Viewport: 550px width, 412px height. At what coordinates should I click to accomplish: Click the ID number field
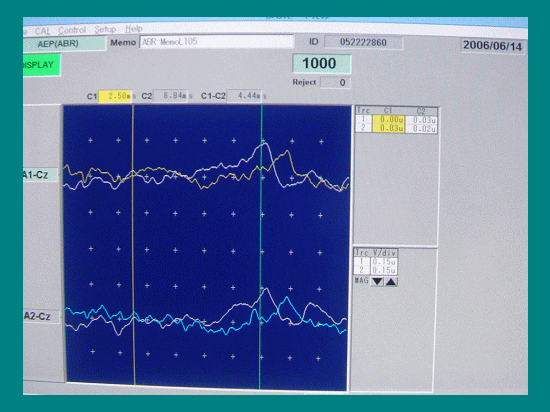(363, 42)
